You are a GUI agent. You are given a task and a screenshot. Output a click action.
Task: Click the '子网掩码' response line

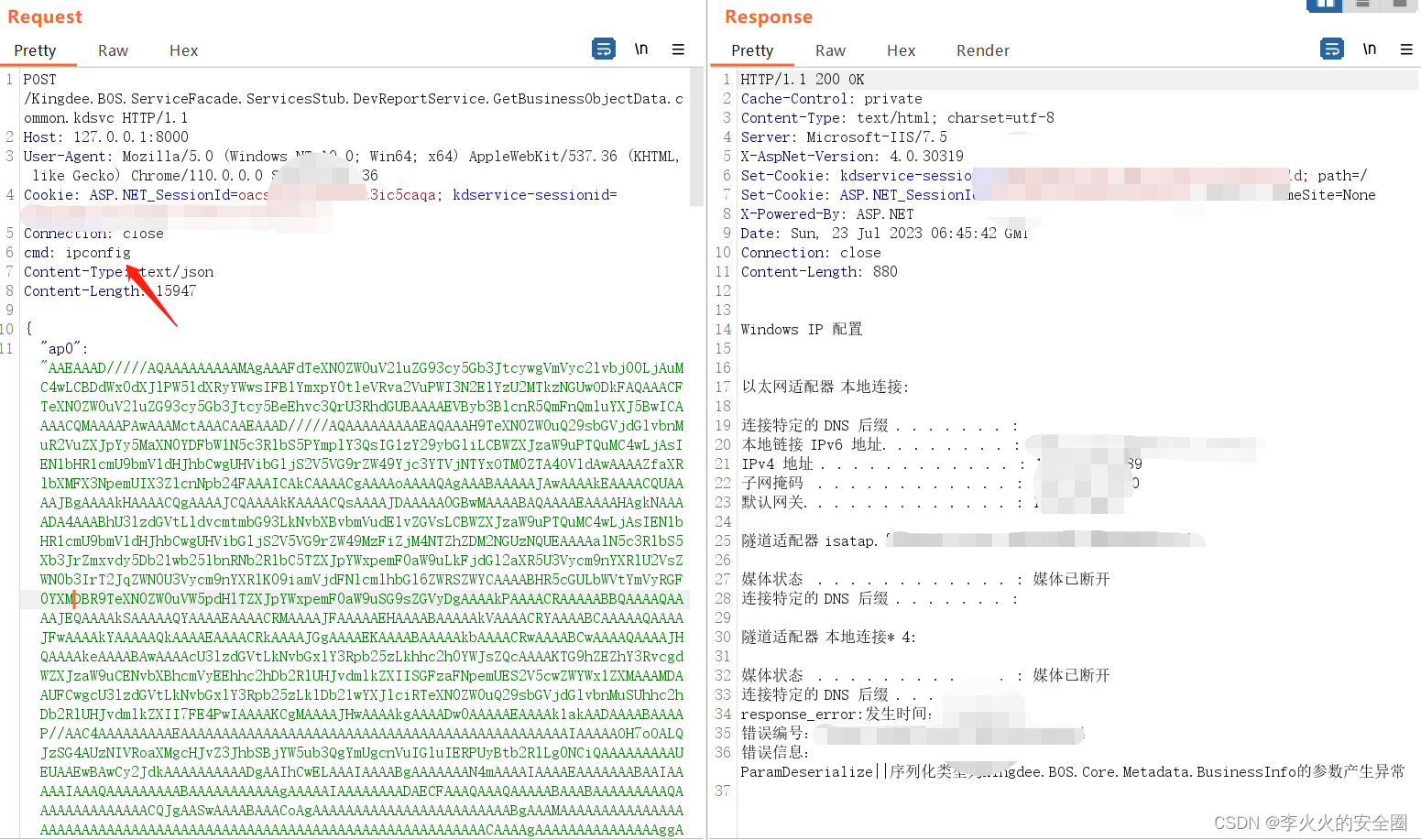pos(940,484)
